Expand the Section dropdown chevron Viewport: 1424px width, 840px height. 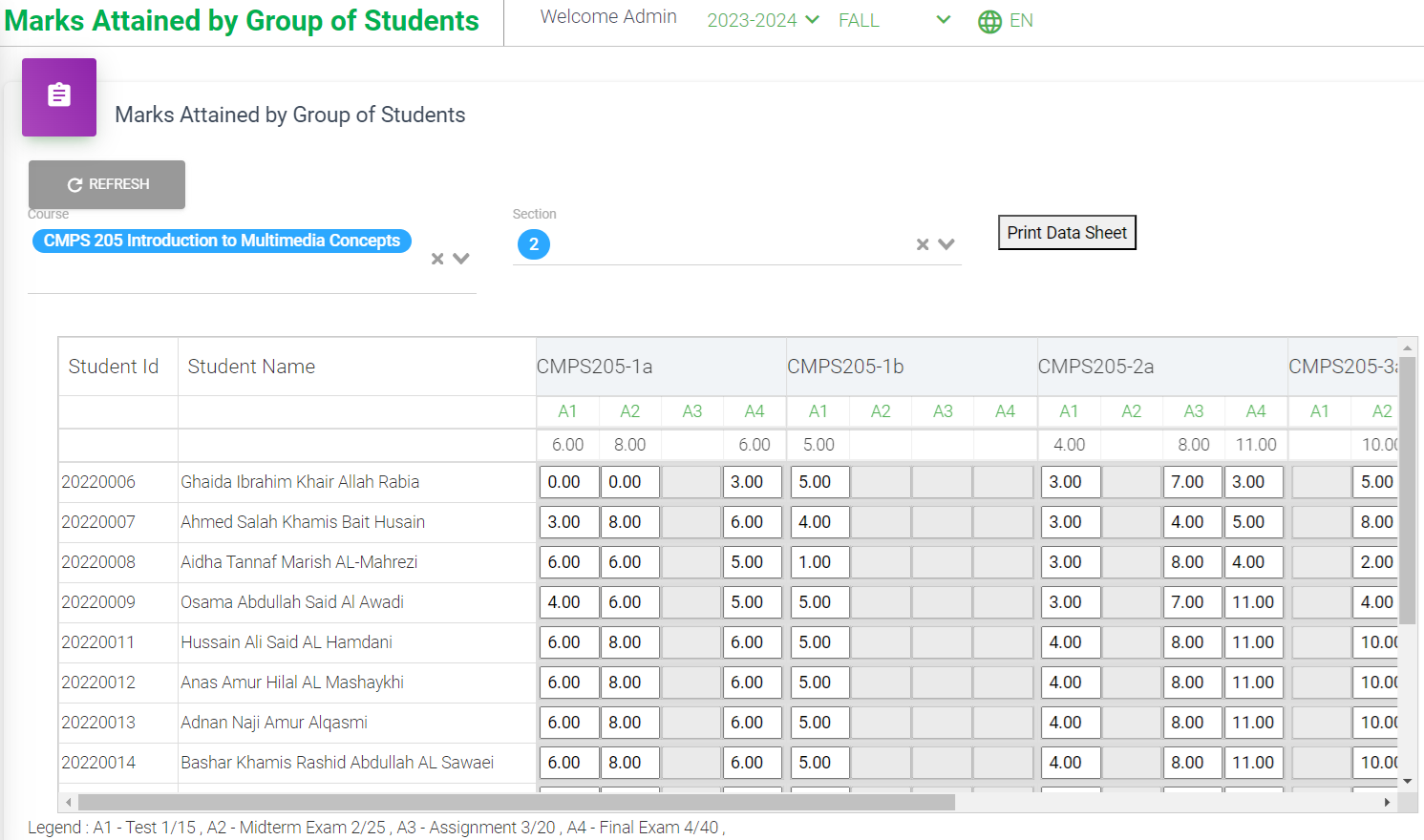click(946, 244)
